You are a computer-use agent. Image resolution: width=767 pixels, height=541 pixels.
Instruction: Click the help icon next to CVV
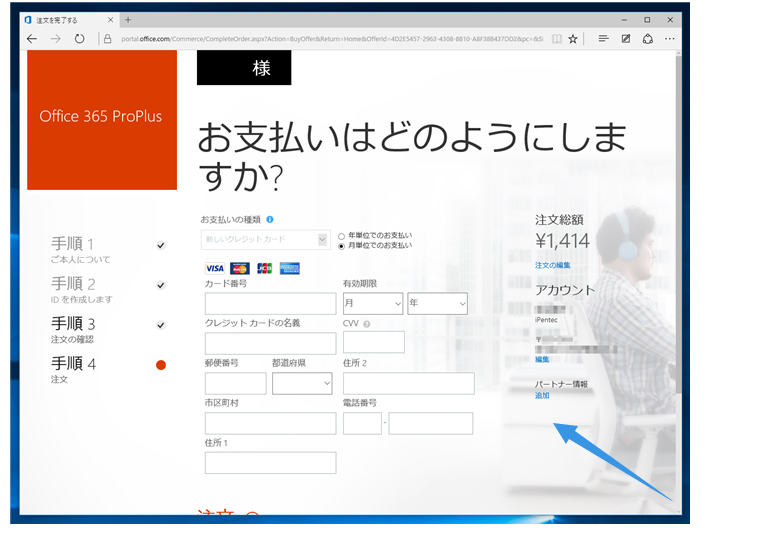click(x=367, y=324)
